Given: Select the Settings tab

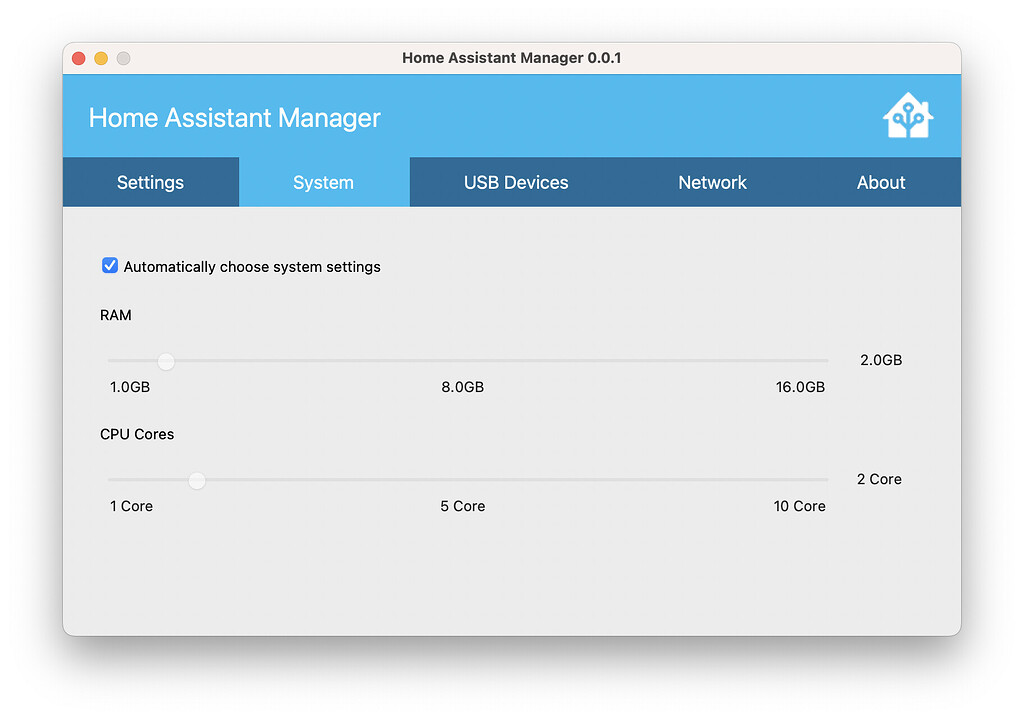Looking at the screenshot, I should pyautogui.click(x=150, y=182).
